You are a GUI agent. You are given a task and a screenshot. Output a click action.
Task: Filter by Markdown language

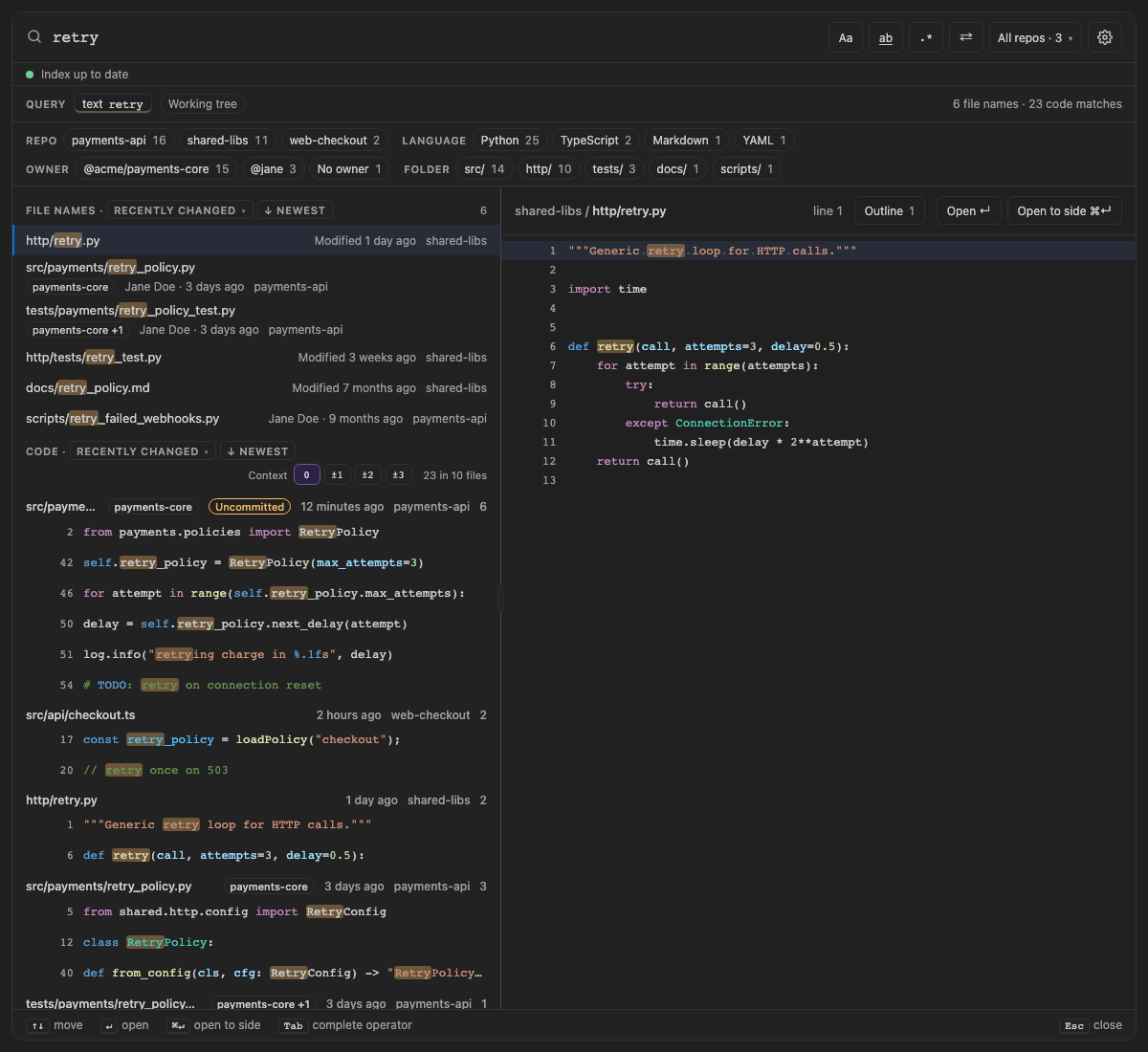tap(687, 141)
